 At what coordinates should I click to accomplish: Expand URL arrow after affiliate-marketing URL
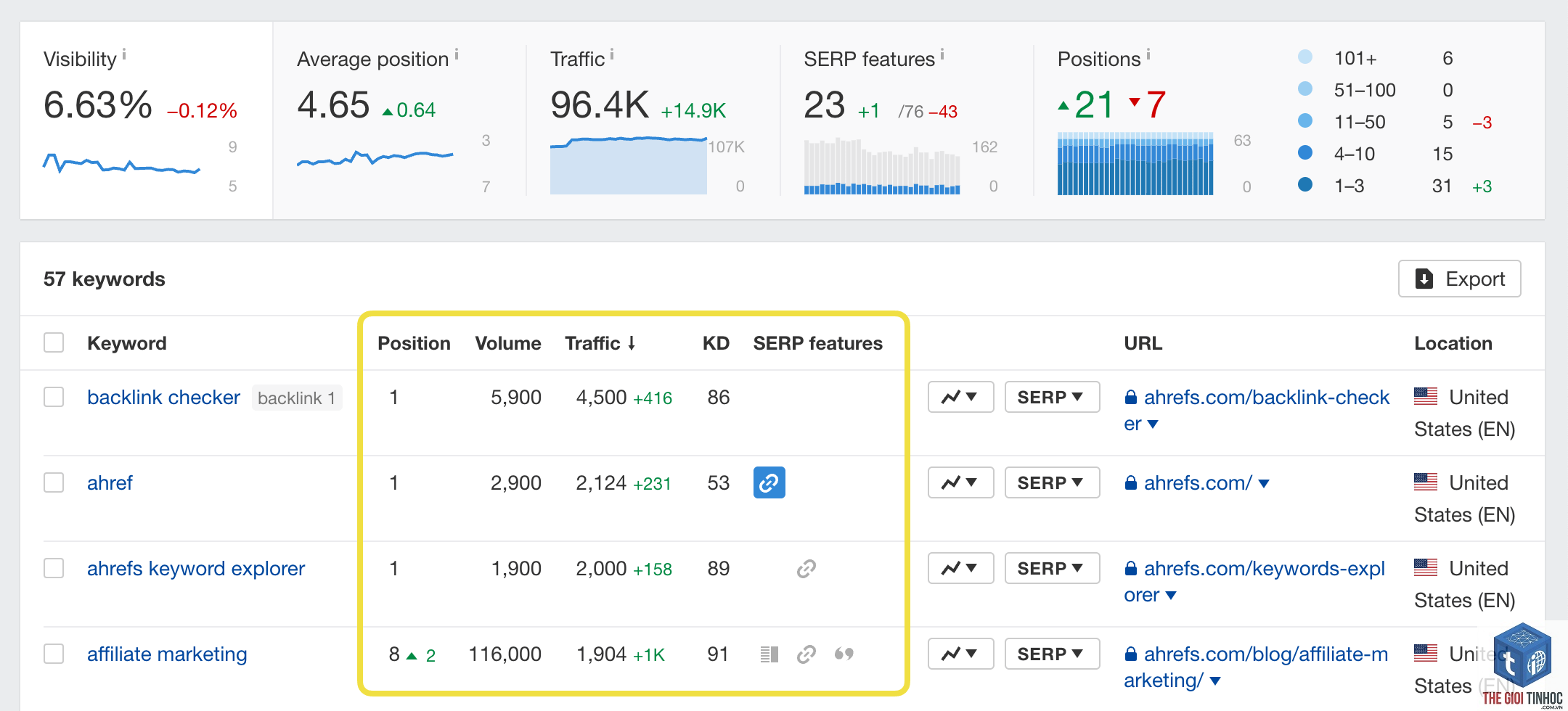tap(1215, 681)
